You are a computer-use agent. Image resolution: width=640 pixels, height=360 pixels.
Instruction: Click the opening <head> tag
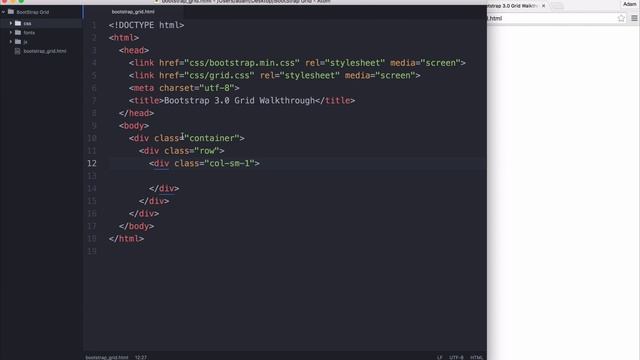pyautogui.click(x=134, y=50)
